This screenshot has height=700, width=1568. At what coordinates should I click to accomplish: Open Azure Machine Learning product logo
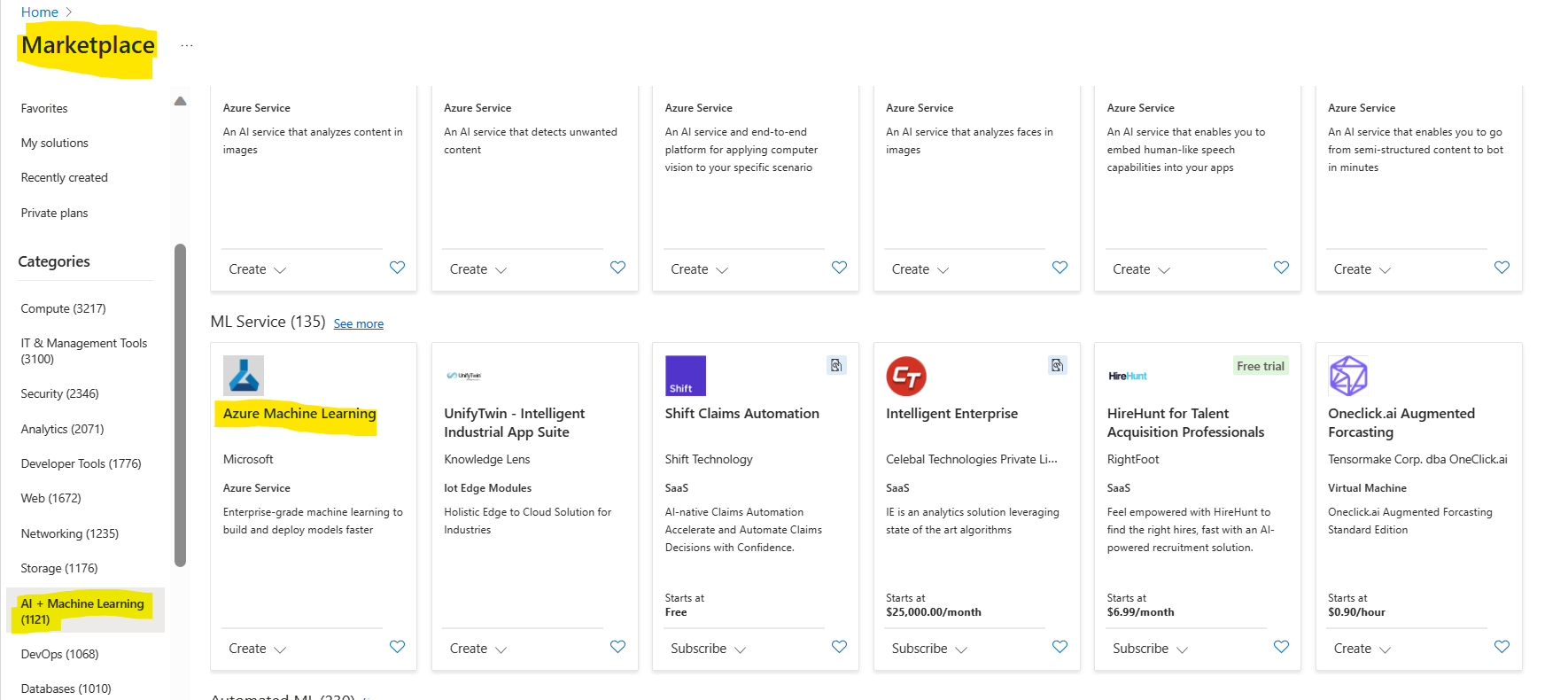click(244, 376)
